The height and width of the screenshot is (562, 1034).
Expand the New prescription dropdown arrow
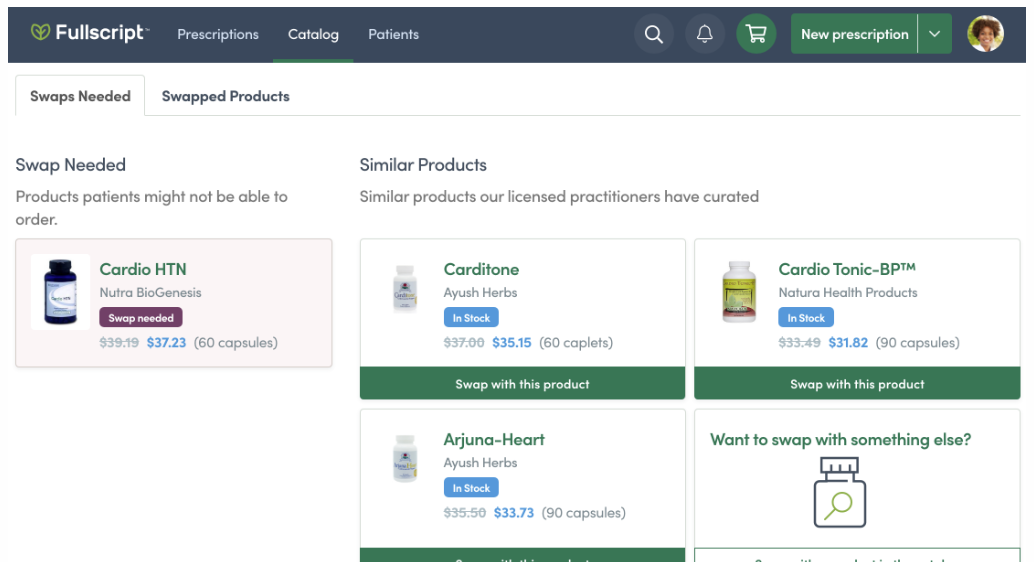point(935,34)
